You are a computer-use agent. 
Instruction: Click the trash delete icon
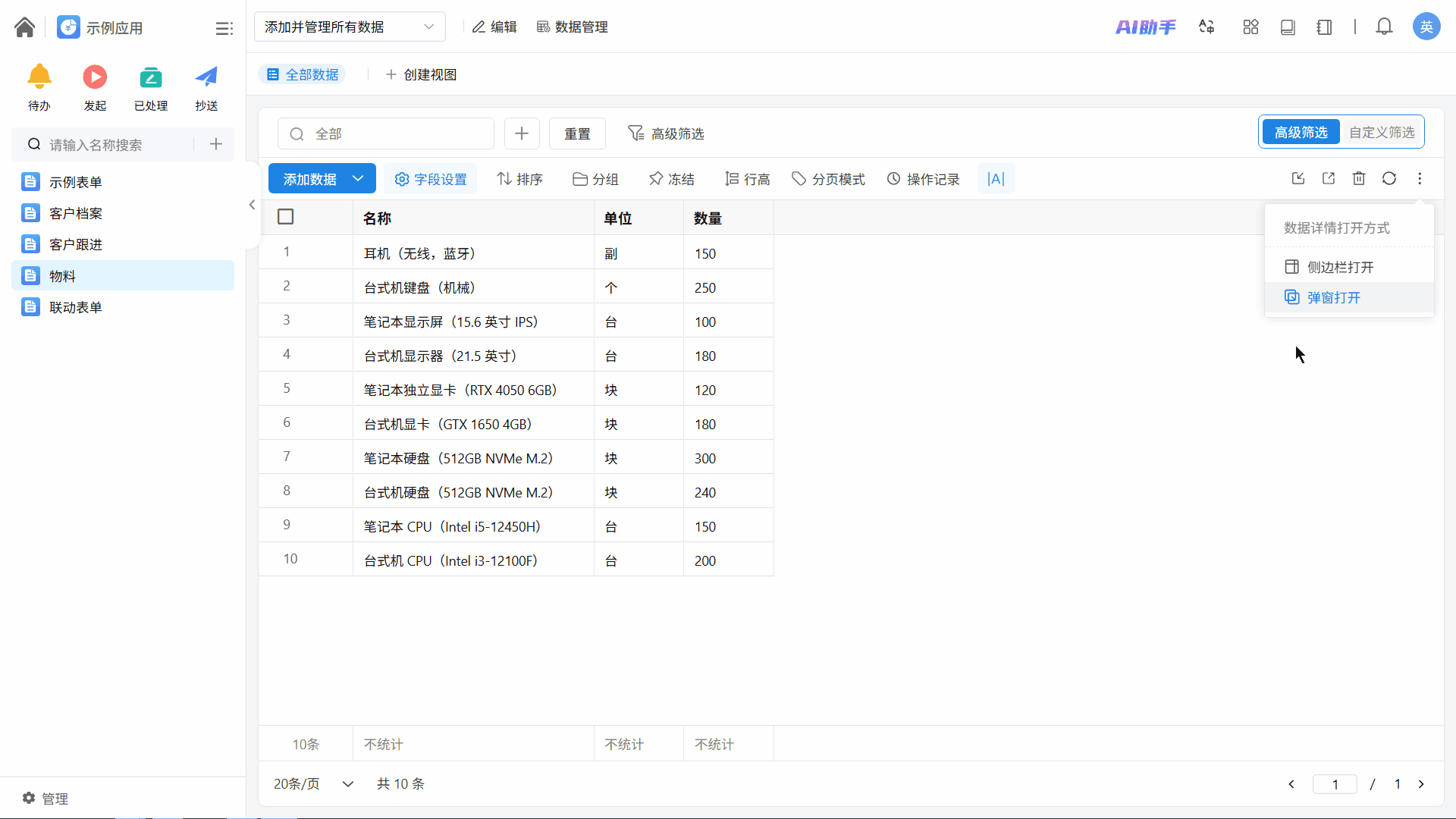click(1358, 178)
